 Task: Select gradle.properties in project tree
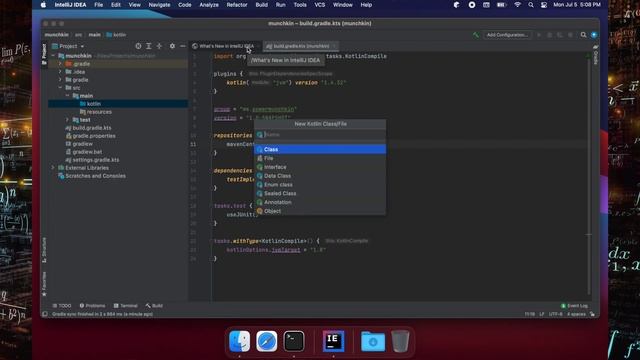(90, 136)
